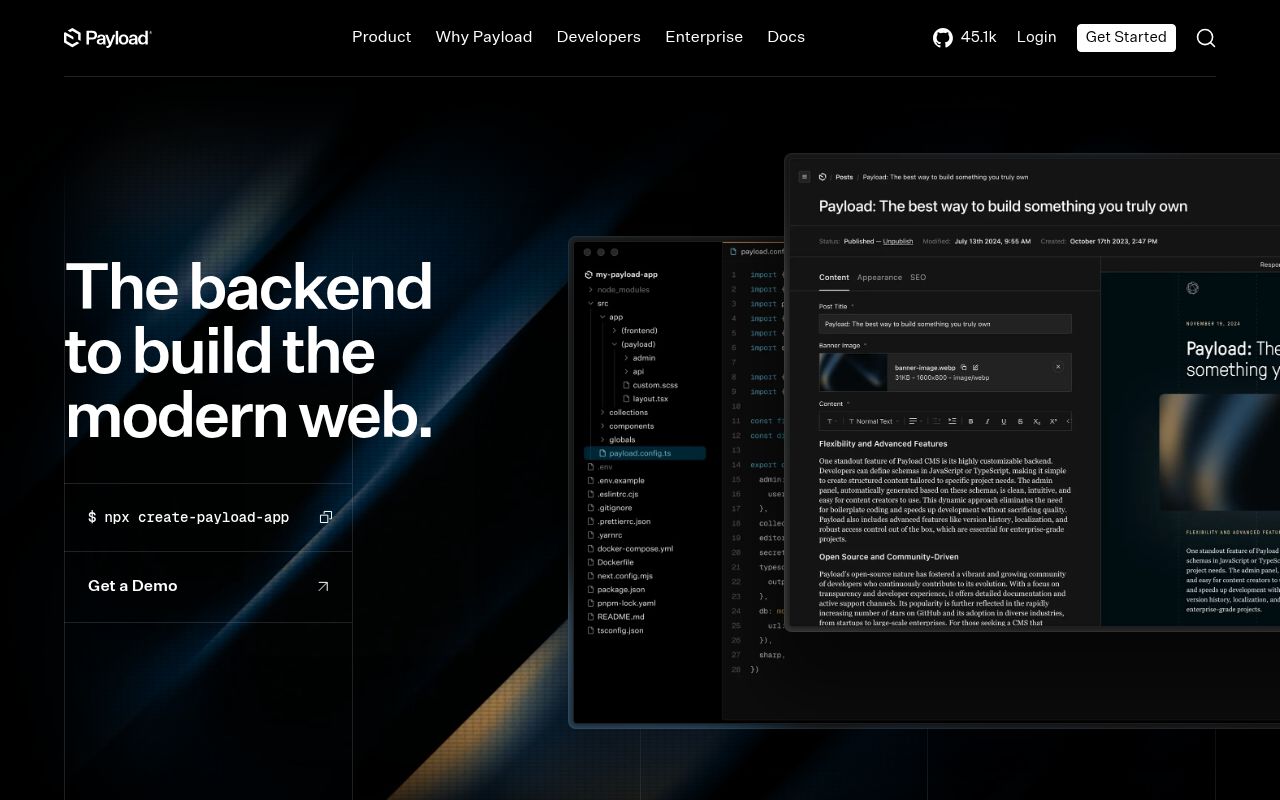Click Open Source and Community-Driven heading
1280x800 pixels.
(889, 557)
